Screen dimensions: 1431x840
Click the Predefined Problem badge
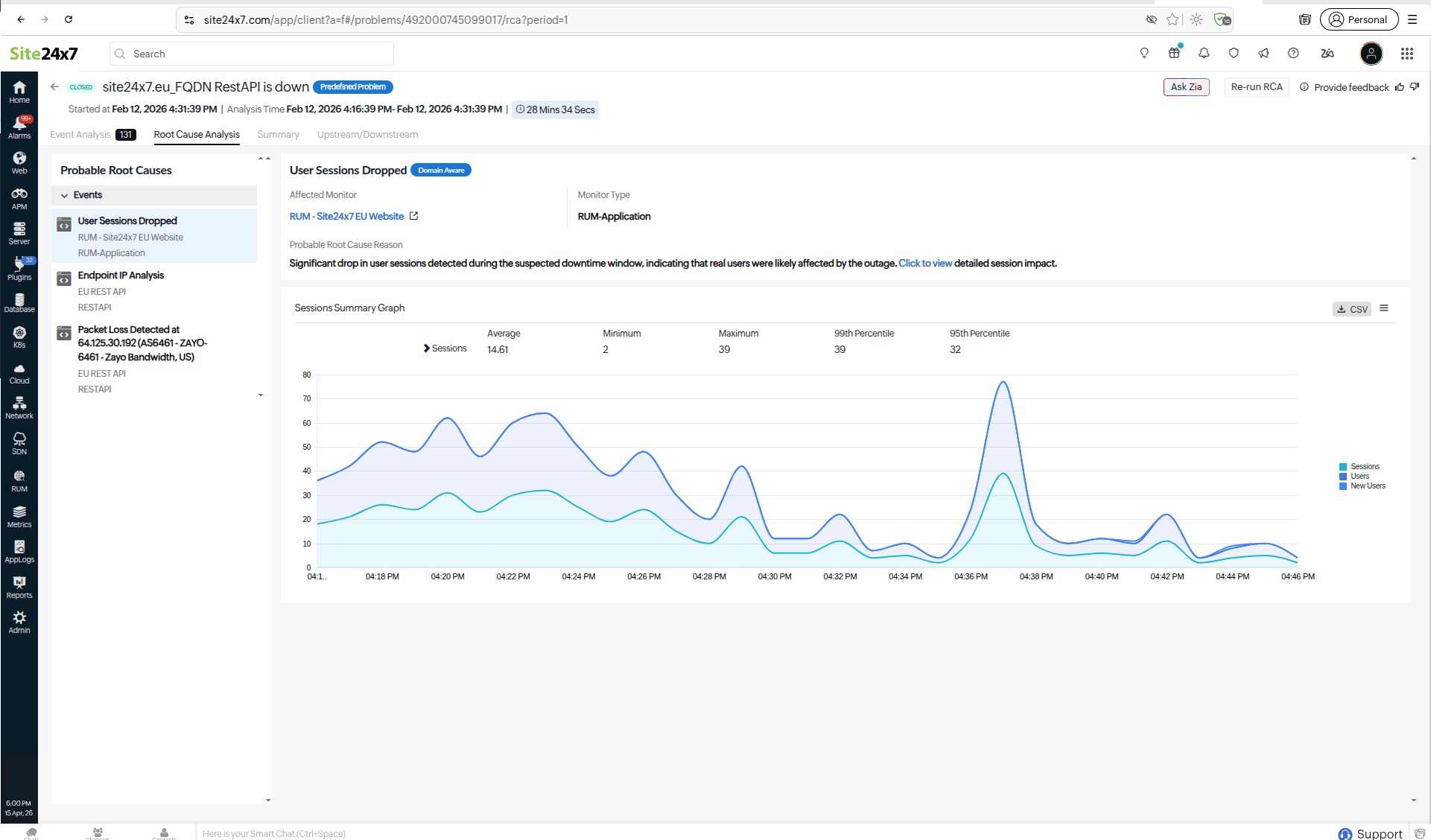[353, 87]
